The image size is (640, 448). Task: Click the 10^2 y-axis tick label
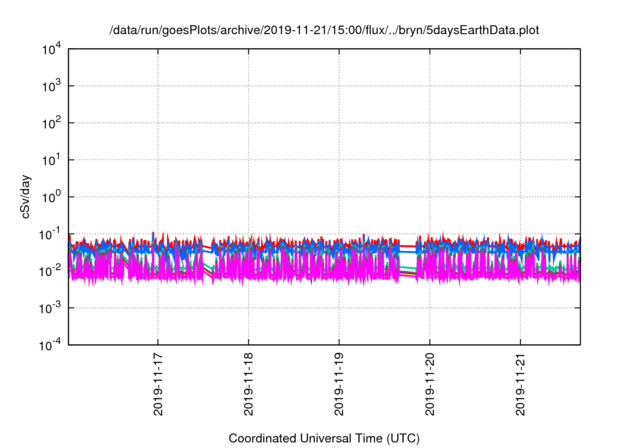(51, 123)
